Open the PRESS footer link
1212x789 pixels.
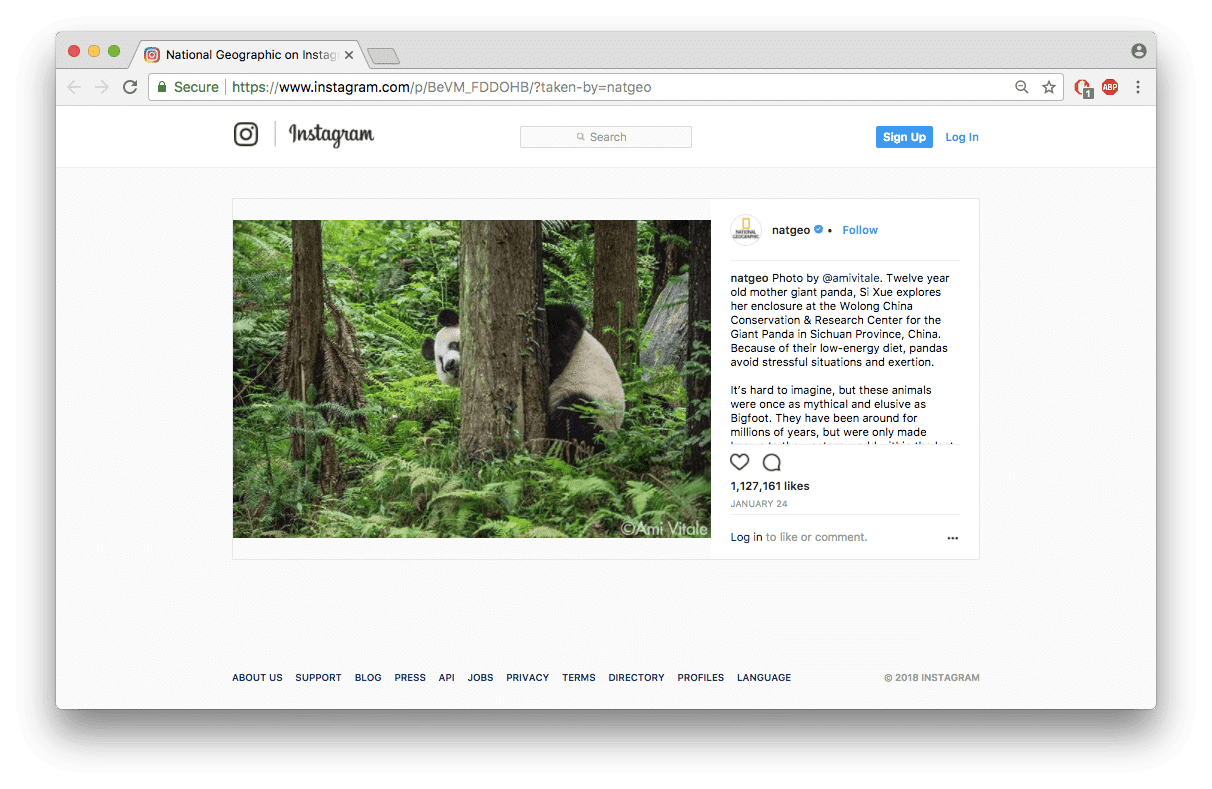tap(410, 678)
